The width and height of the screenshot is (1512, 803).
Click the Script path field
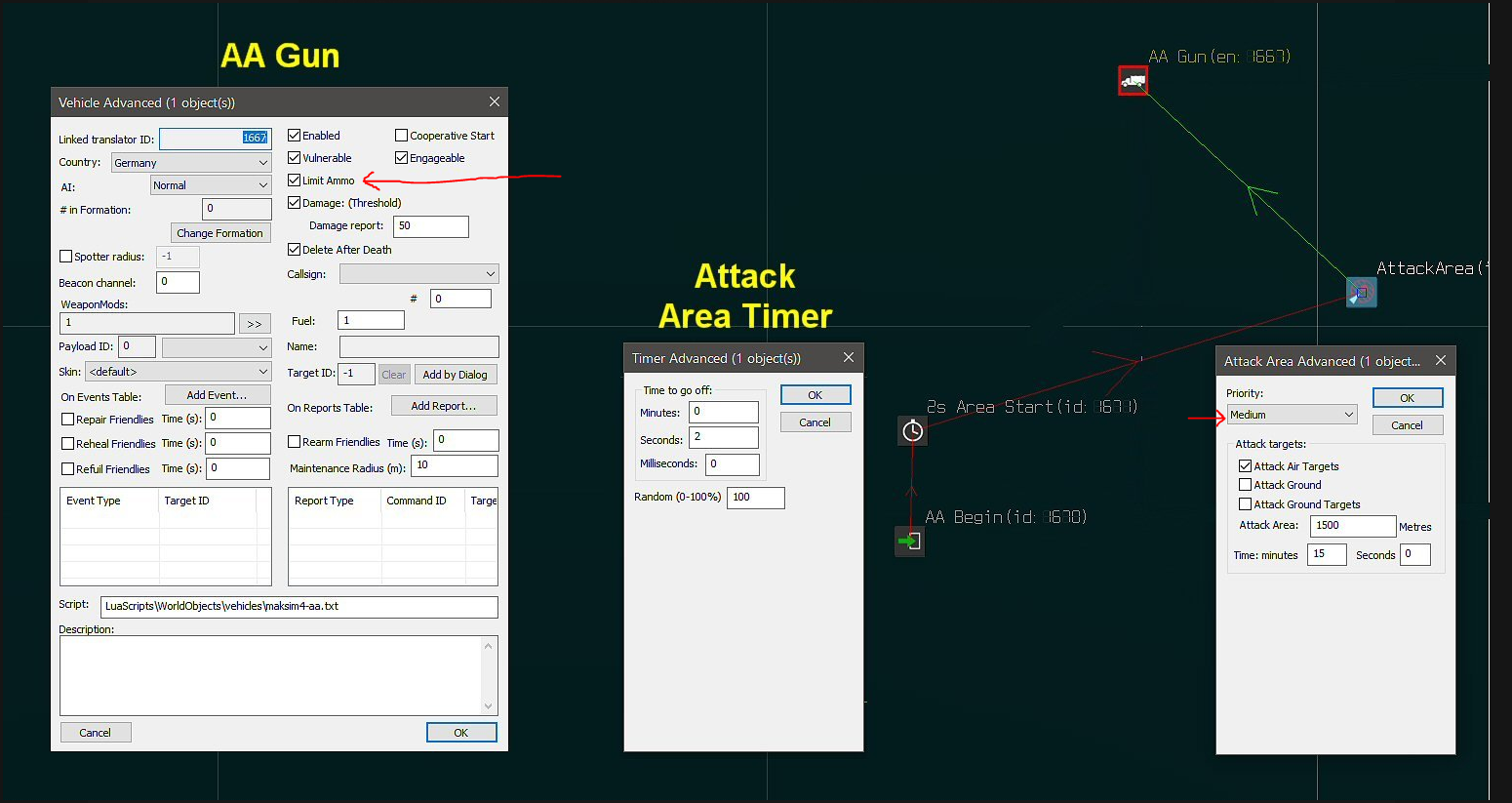[x=299, y=607]
